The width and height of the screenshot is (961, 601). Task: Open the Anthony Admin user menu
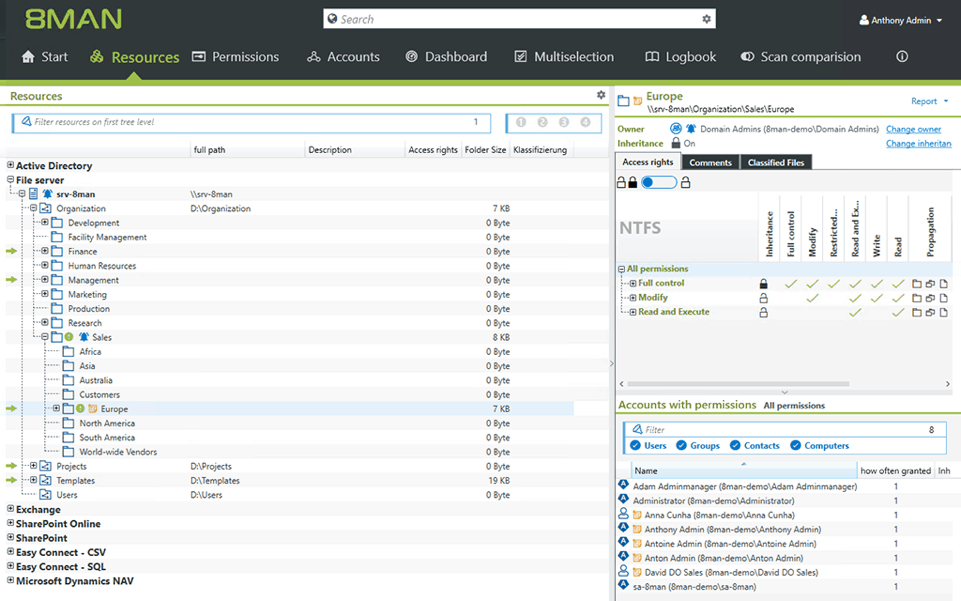pos(900,20)
